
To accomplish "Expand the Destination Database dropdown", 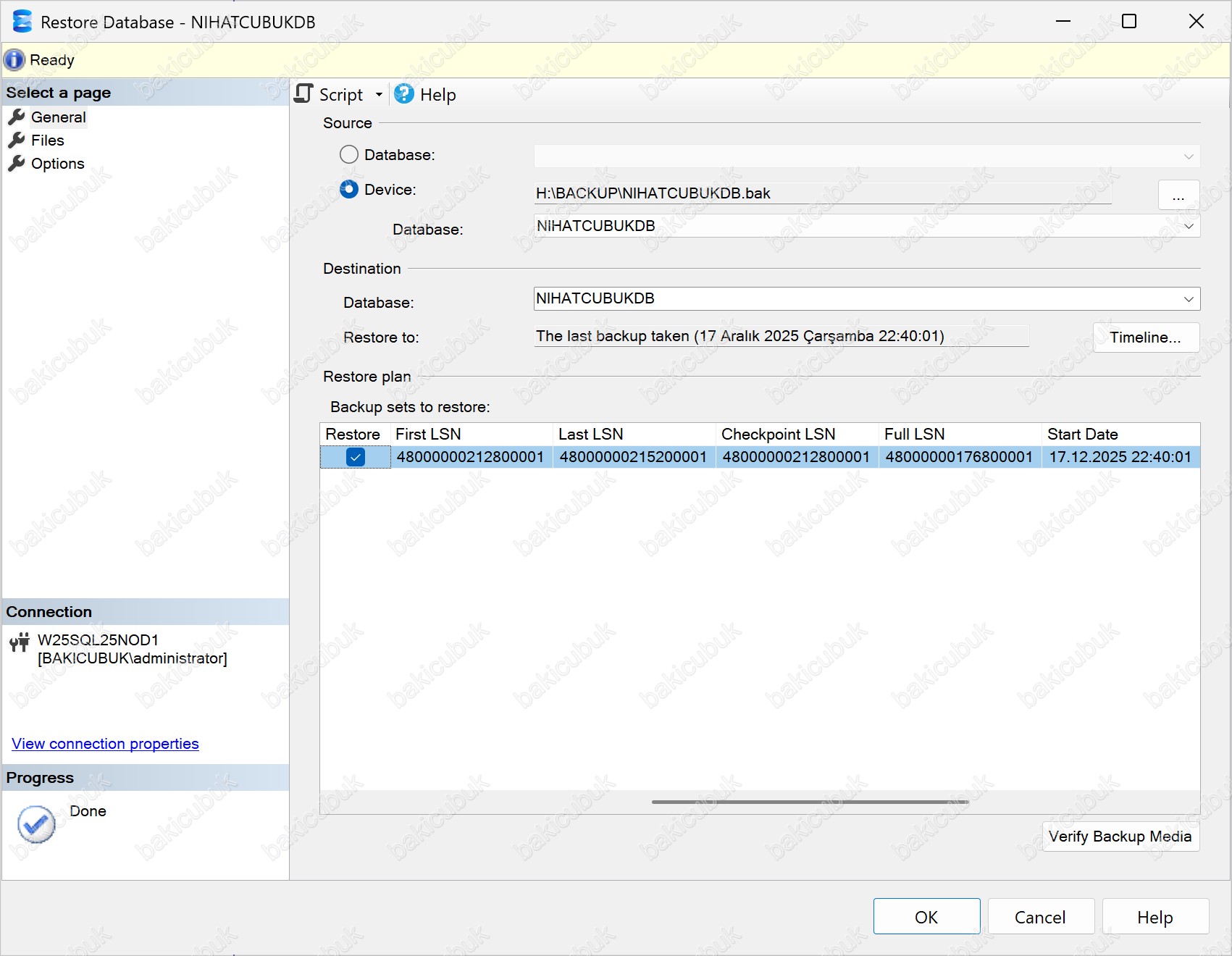I will tap(1188, 299).
